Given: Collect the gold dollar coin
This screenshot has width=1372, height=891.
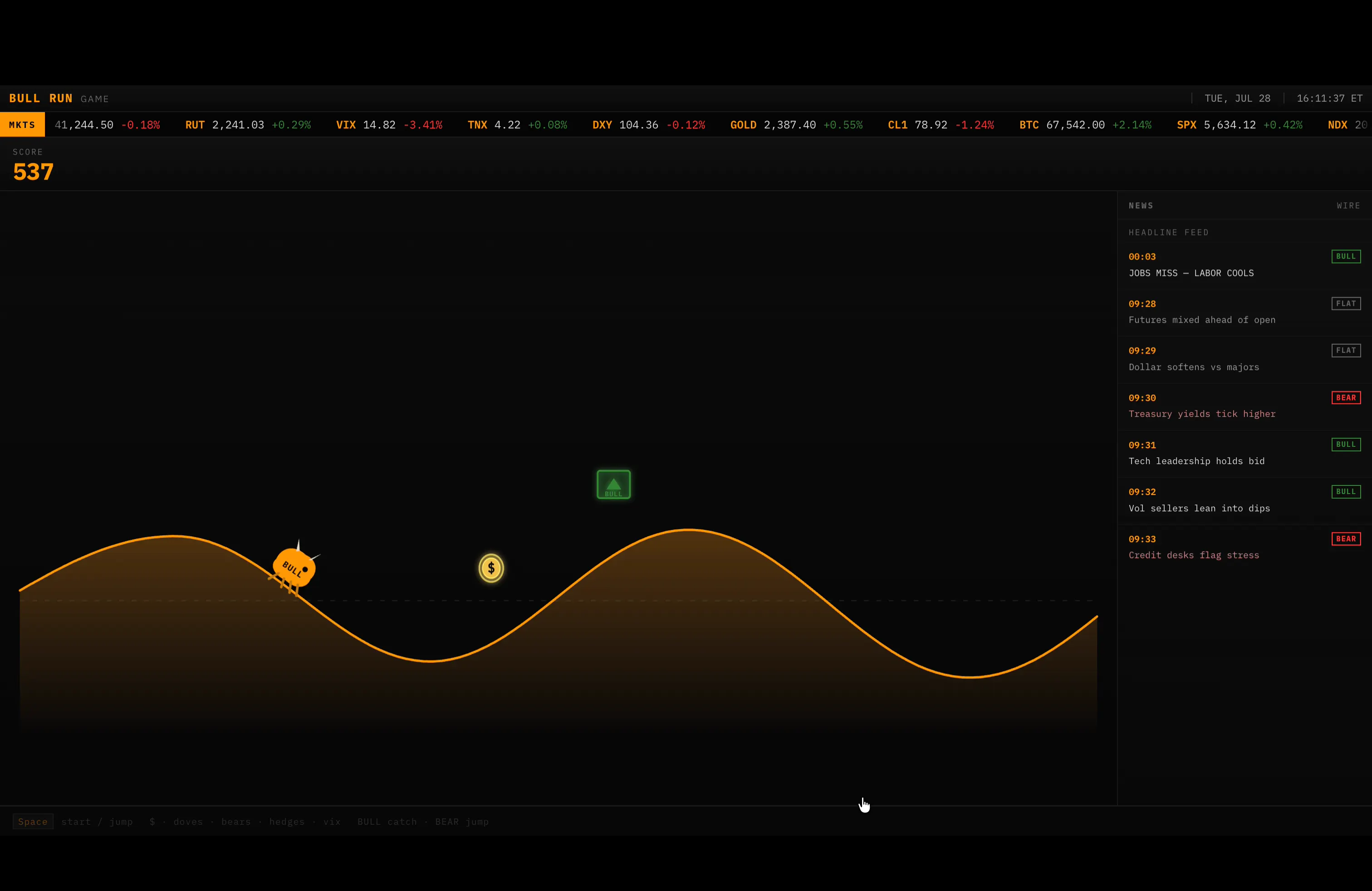Looking at the screenshot, I should coord(491,568).
